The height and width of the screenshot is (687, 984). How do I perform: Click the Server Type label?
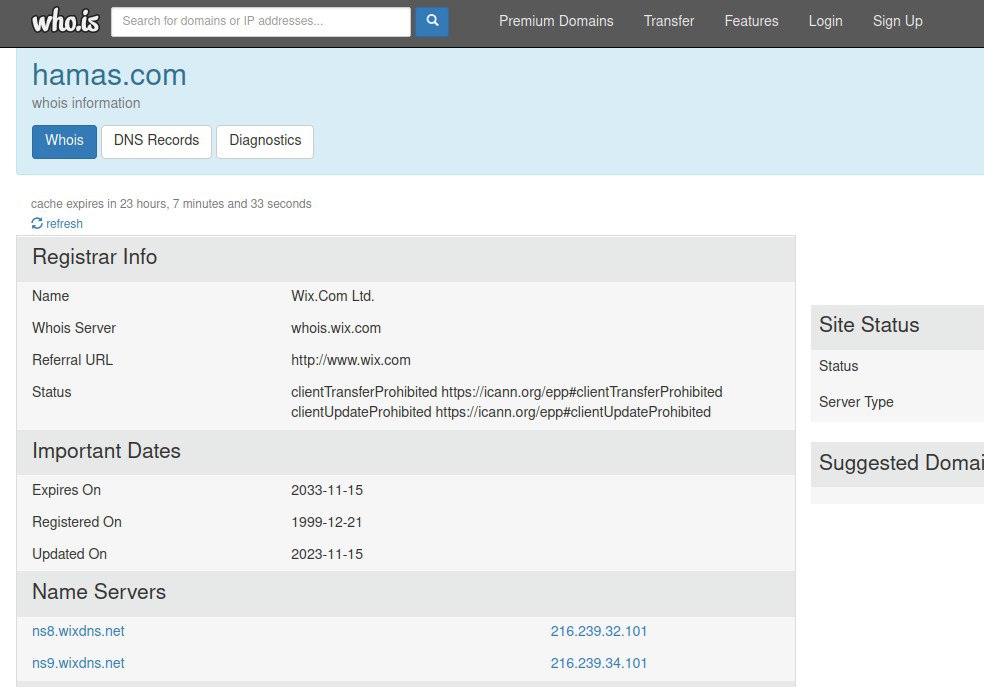[x=856, y=402]
